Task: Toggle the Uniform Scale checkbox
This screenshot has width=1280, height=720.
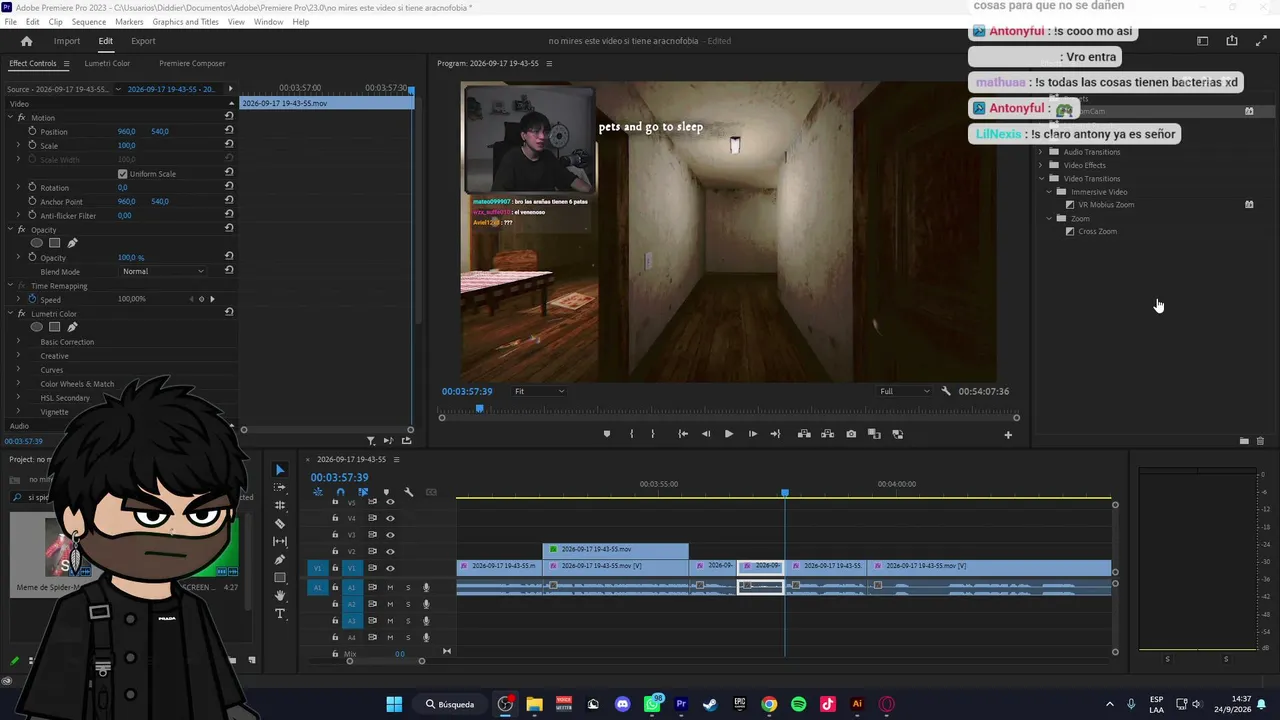Action: point(123,174)
